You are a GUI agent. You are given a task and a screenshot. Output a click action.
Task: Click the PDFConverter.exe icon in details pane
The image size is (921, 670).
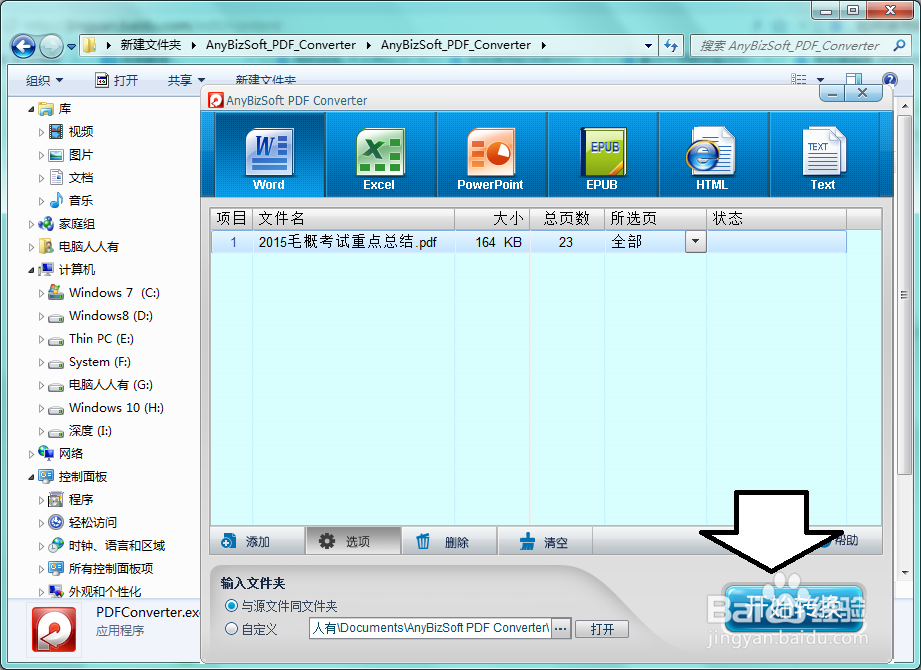click(x=53, y=630)
